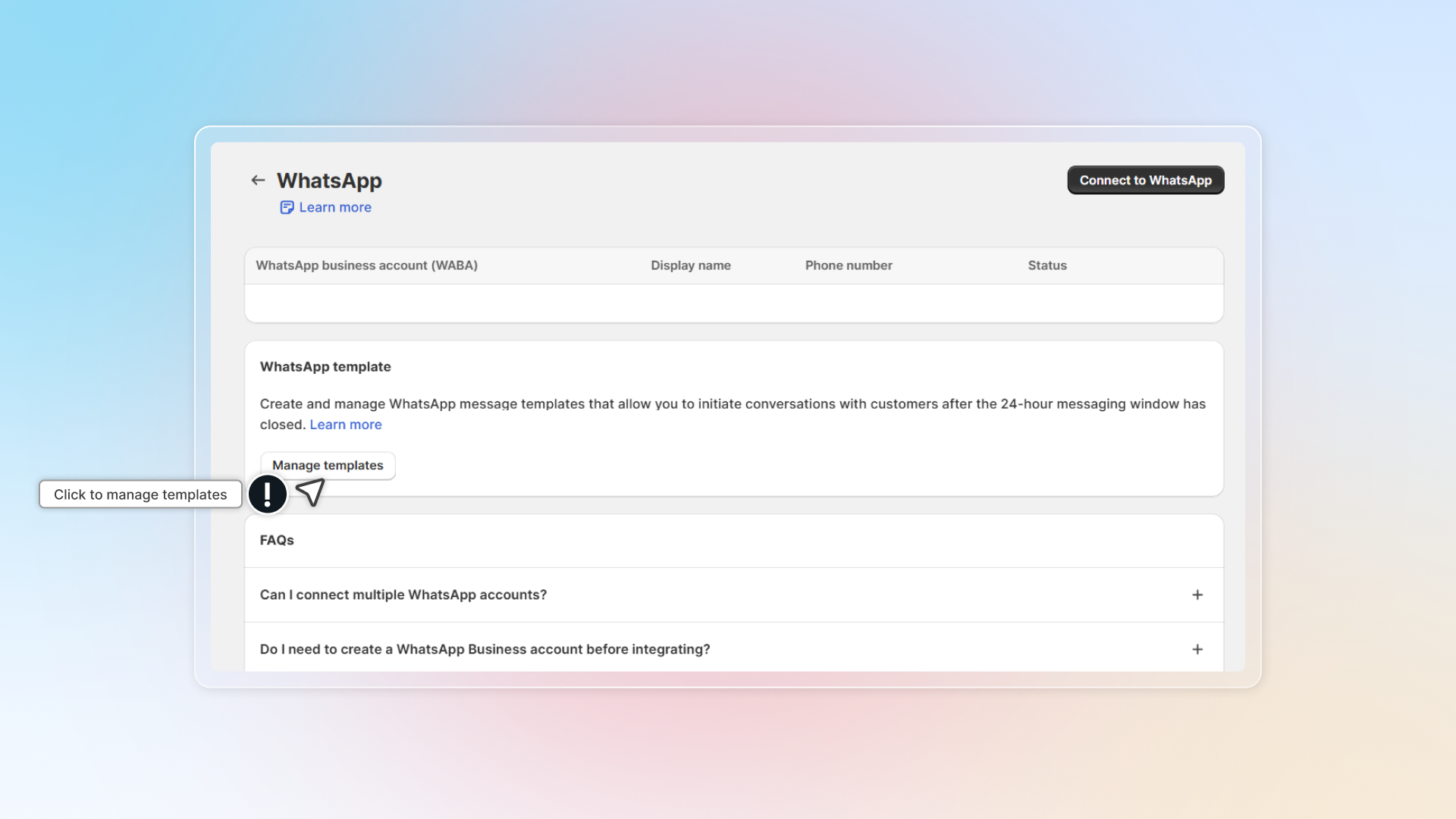
Task: Open 'Do I need to create a WhatsApp Business account' question
Action: 485,650
